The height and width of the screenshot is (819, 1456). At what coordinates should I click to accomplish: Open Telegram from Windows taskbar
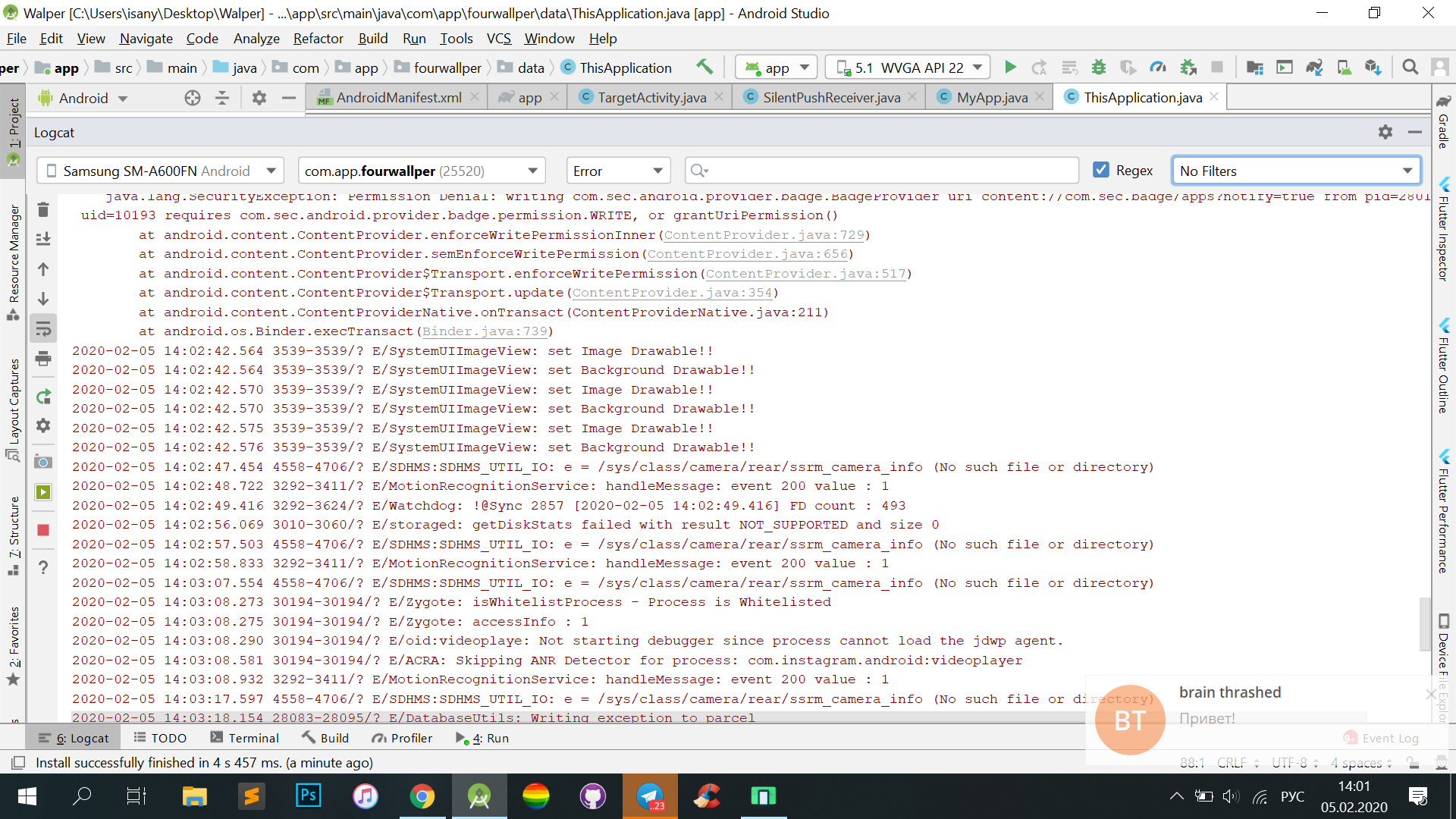(x=651, y=796)
